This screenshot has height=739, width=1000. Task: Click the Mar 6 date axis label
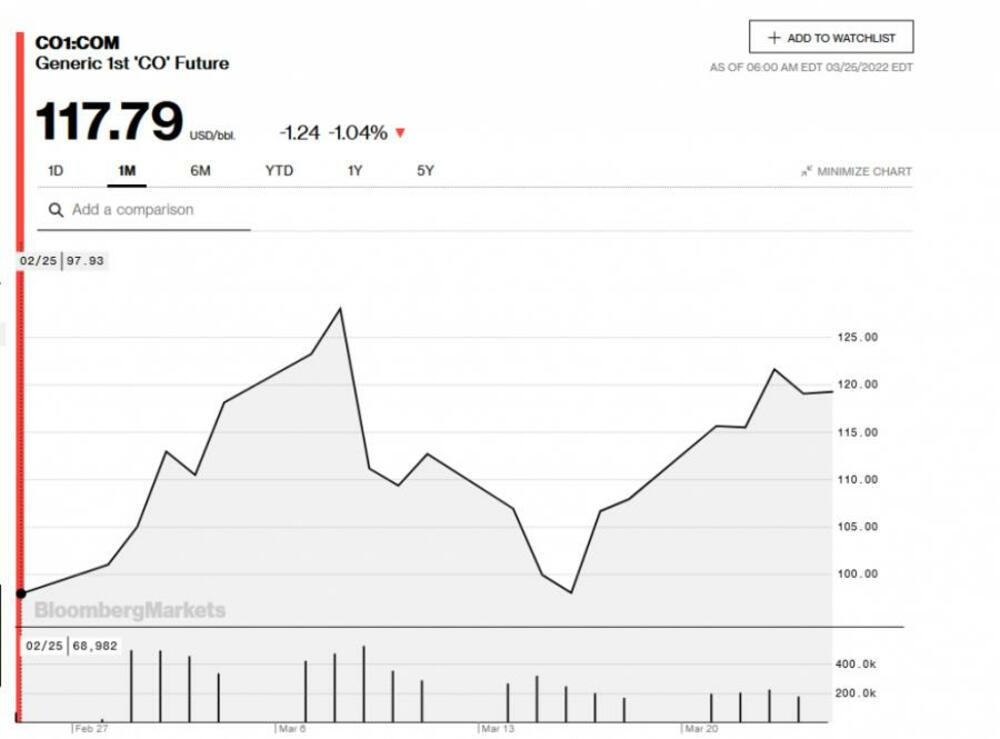[x=293, y=729]
